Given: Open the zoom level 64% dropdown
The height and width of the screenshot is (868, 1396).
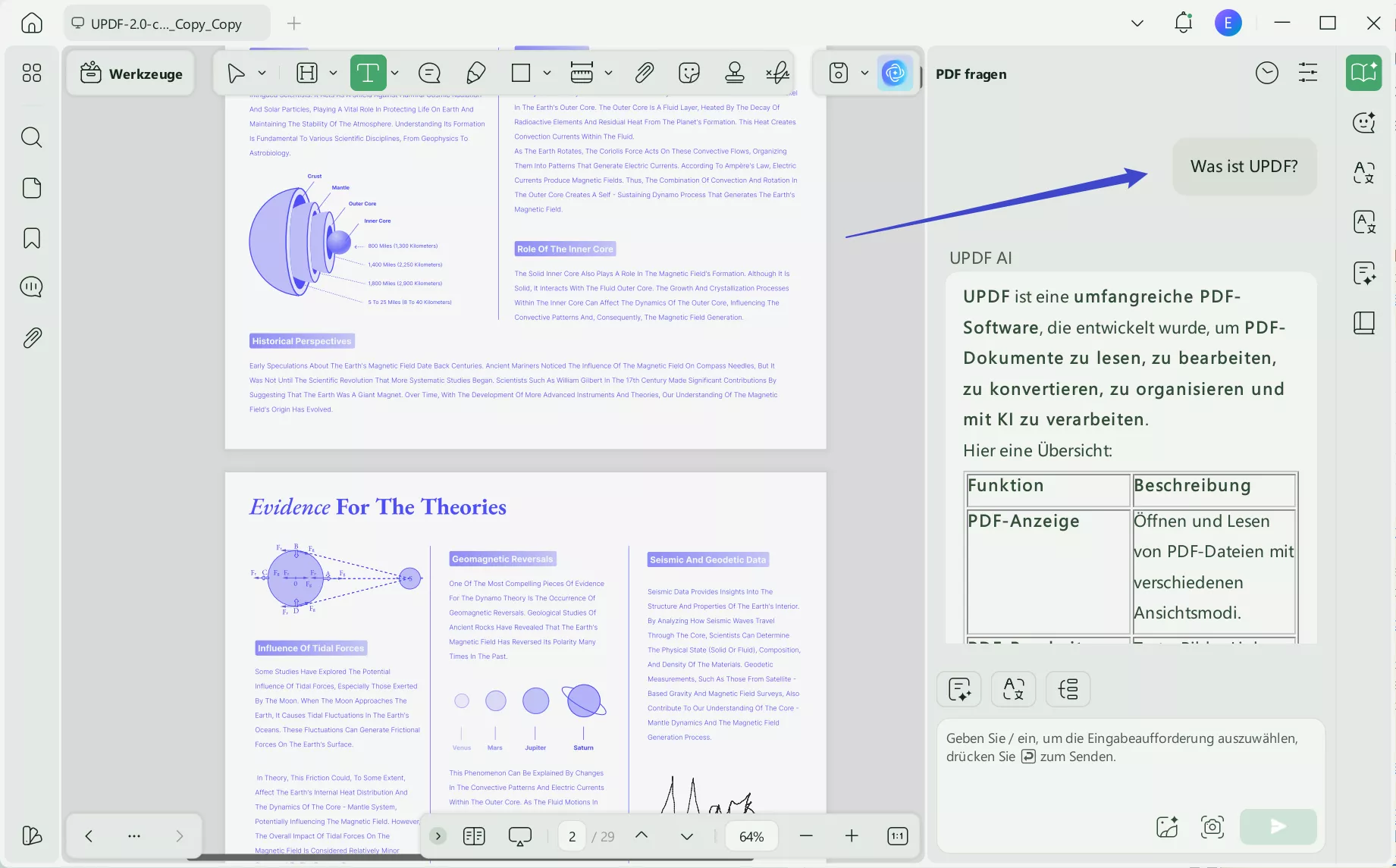Looking at the screenshot, I should 751,836.
